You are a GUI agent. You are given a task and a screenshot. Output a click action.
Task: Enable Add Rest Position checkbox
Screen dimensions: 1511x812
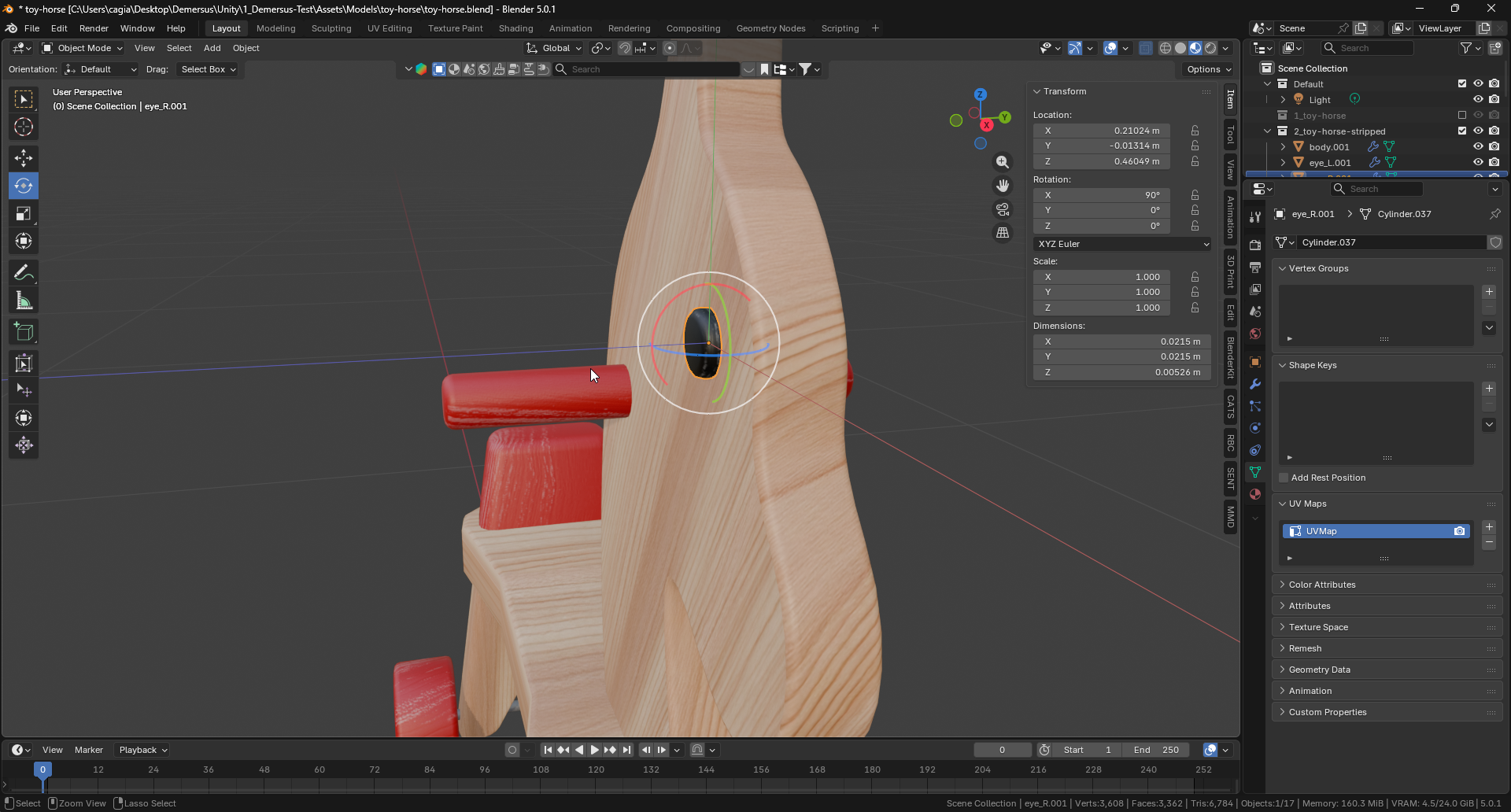(x=1284, y=478)
